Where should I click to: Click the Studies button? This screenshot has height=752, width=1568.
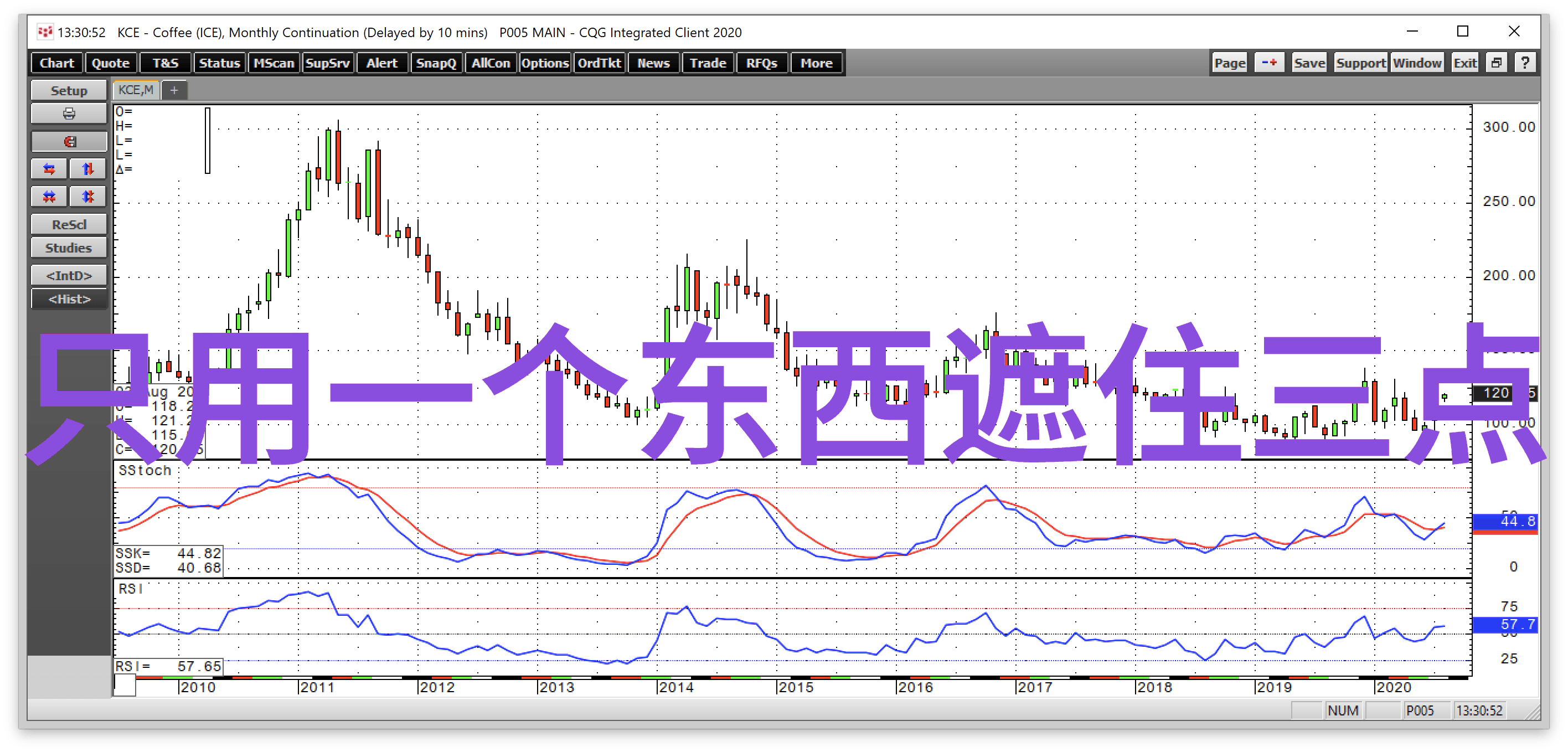(69, 248)
